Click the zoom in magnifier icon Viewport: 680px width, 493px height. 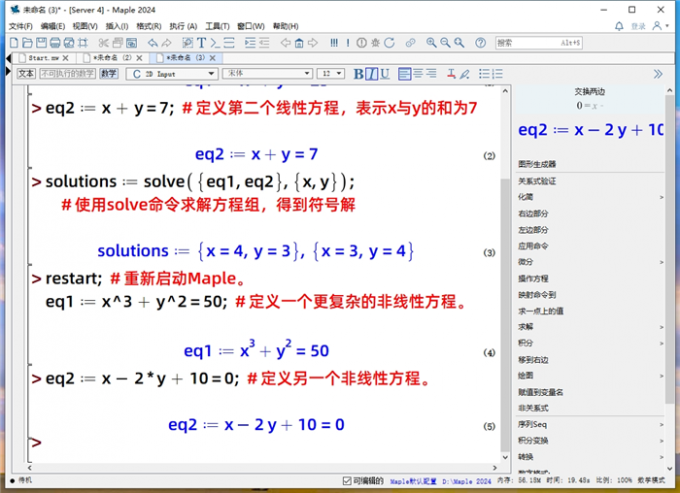tap(431, 43)
